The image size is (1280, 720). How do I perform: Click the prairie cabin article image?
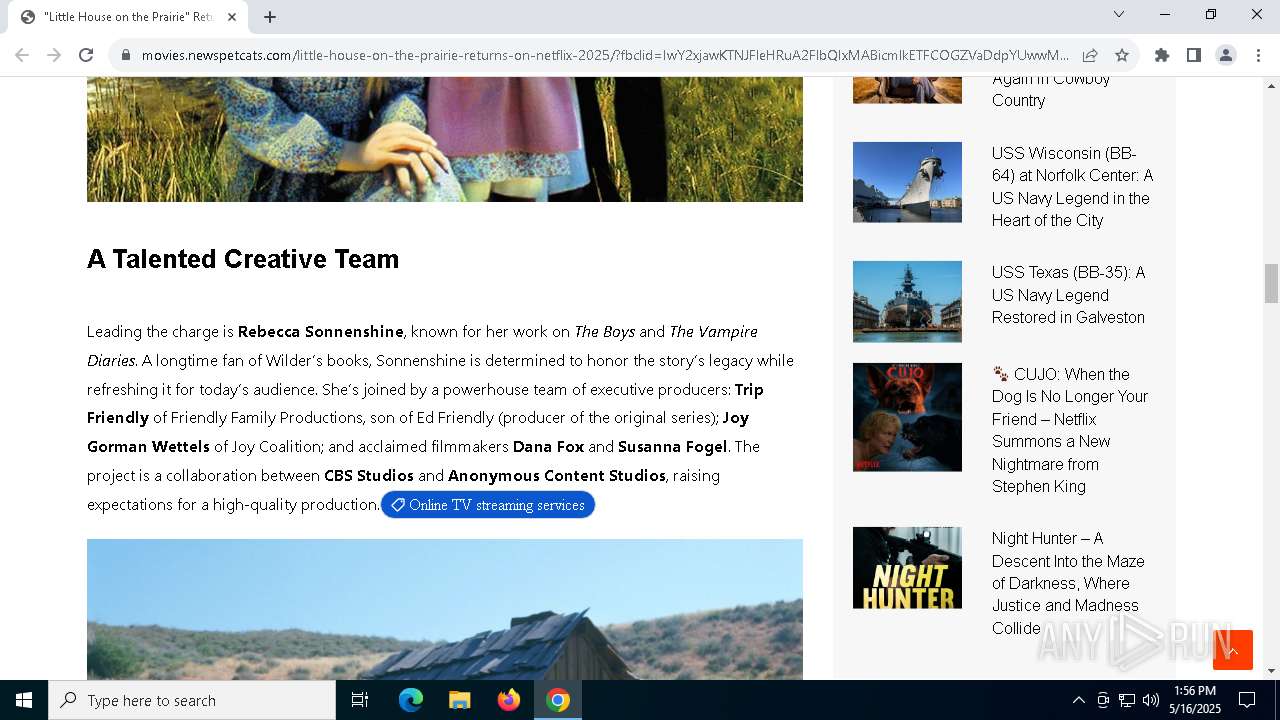tap(445, 609)
